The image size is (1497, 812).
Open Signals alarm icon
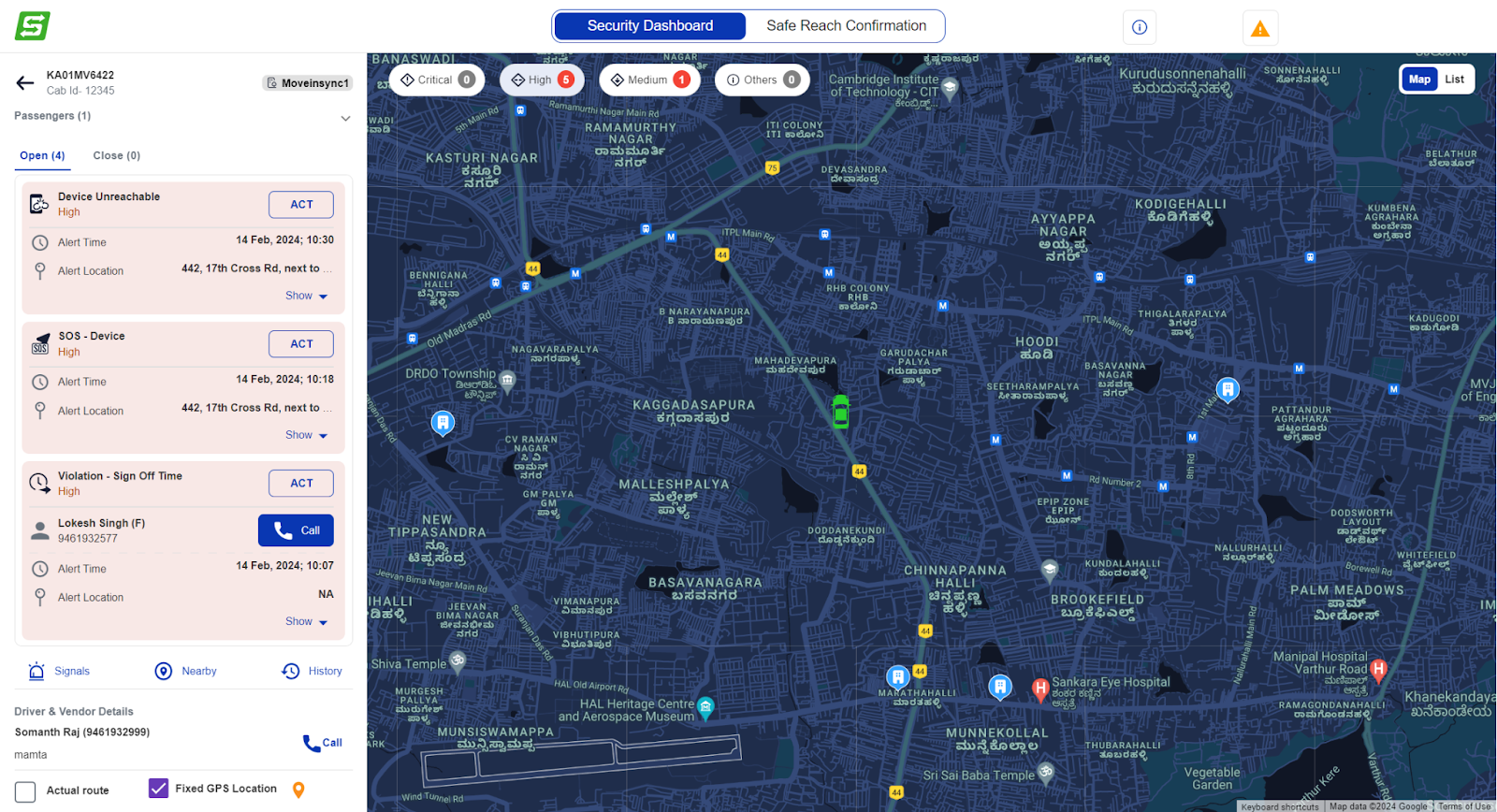36,671
